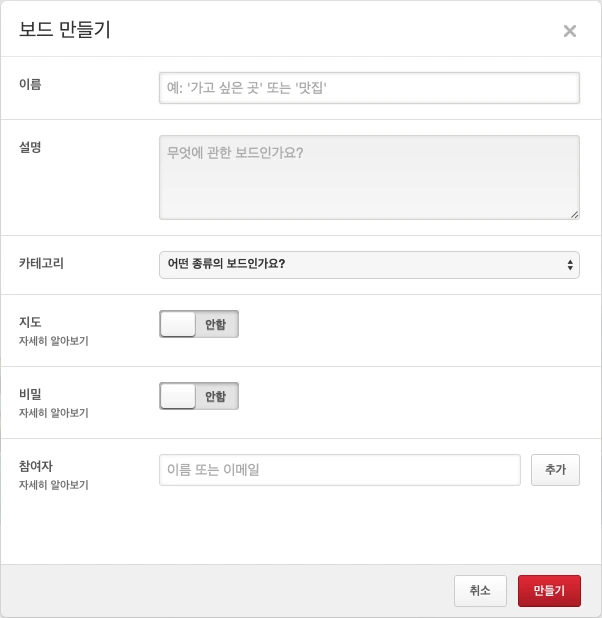The height and width of the screenshot is (618, 602).
Task: Open 자세히 알아보기 link under 지도
Action: 54,341
